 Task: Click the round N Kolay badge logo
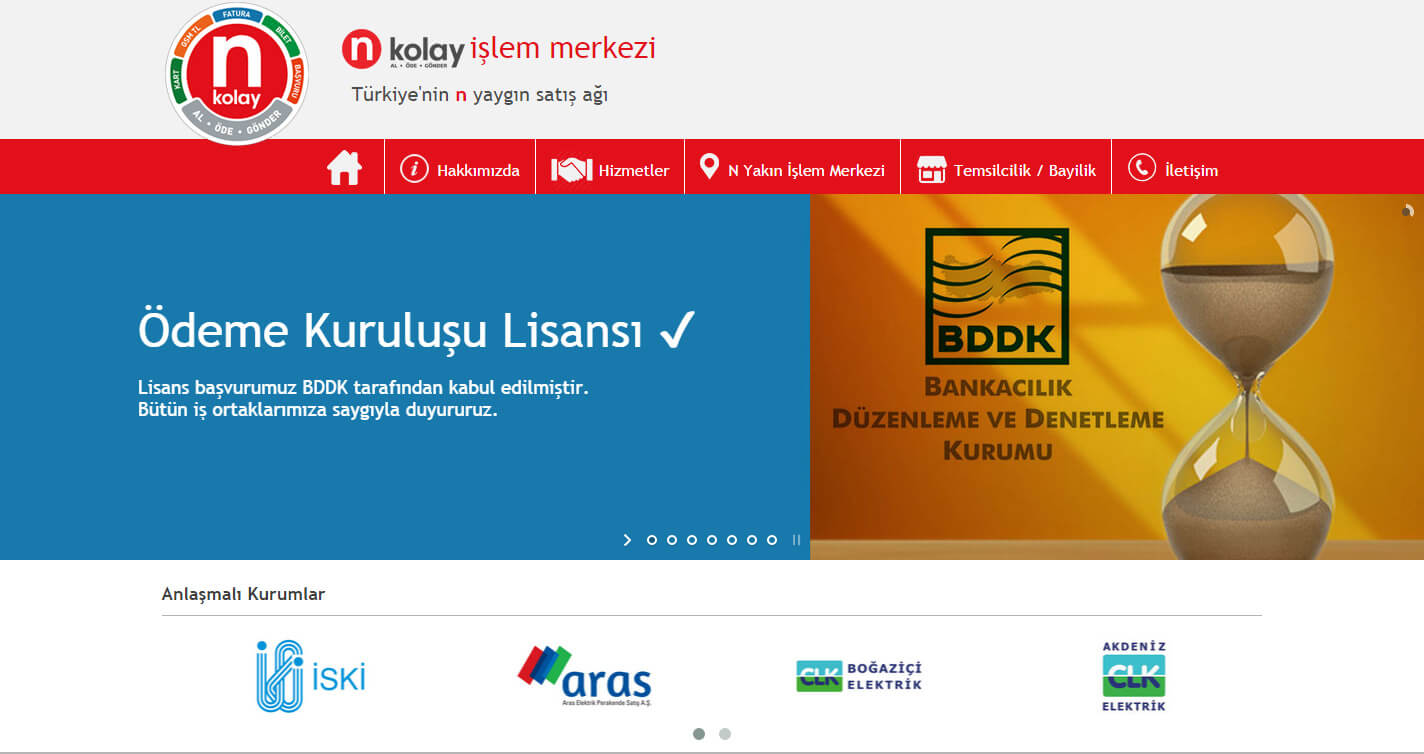click(237, 73)
